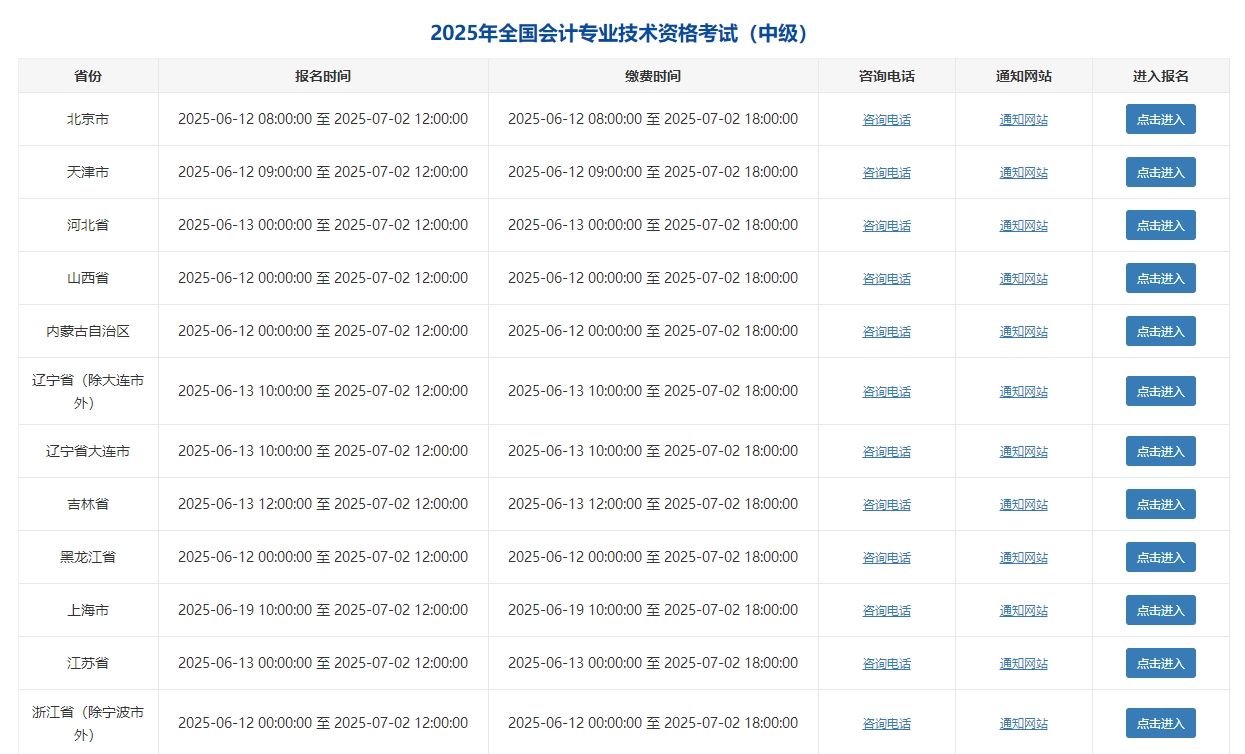Open 咨询电话 link for 辽宁省大连市
This screenshot has width=1245, height=754.
pyautogui.click(x=886, y=451)
